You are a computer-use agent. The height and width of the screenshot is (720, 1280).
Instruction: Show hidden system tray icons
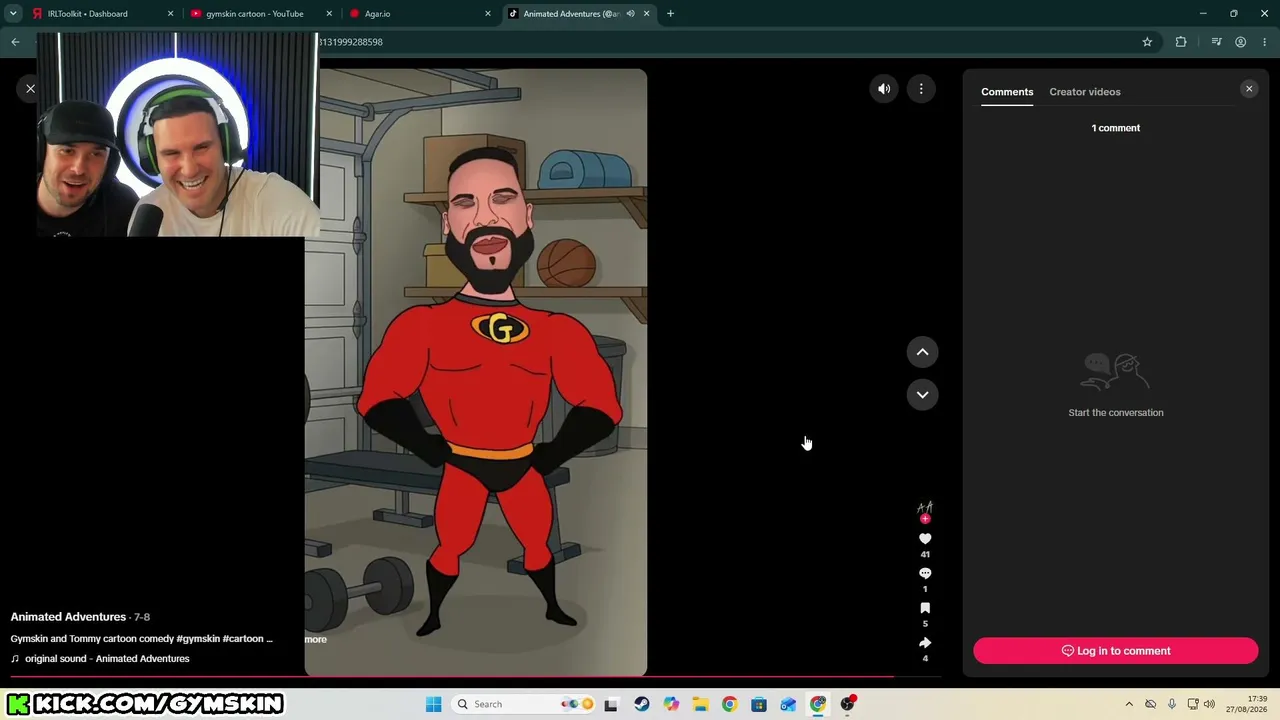tap(1129, 704)
